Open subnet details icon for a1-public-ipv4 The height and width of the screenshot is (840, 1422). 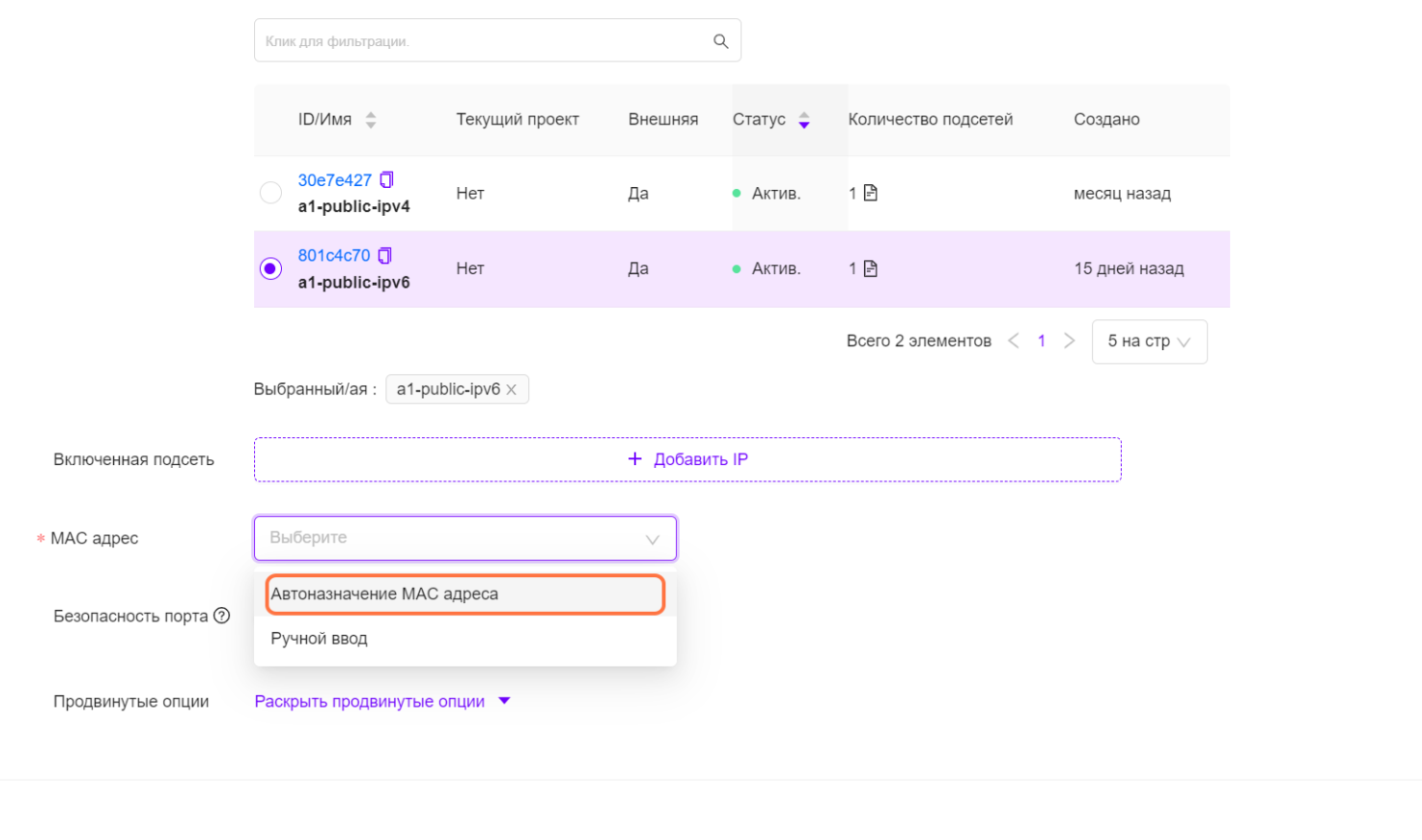[x=871, y=193]
